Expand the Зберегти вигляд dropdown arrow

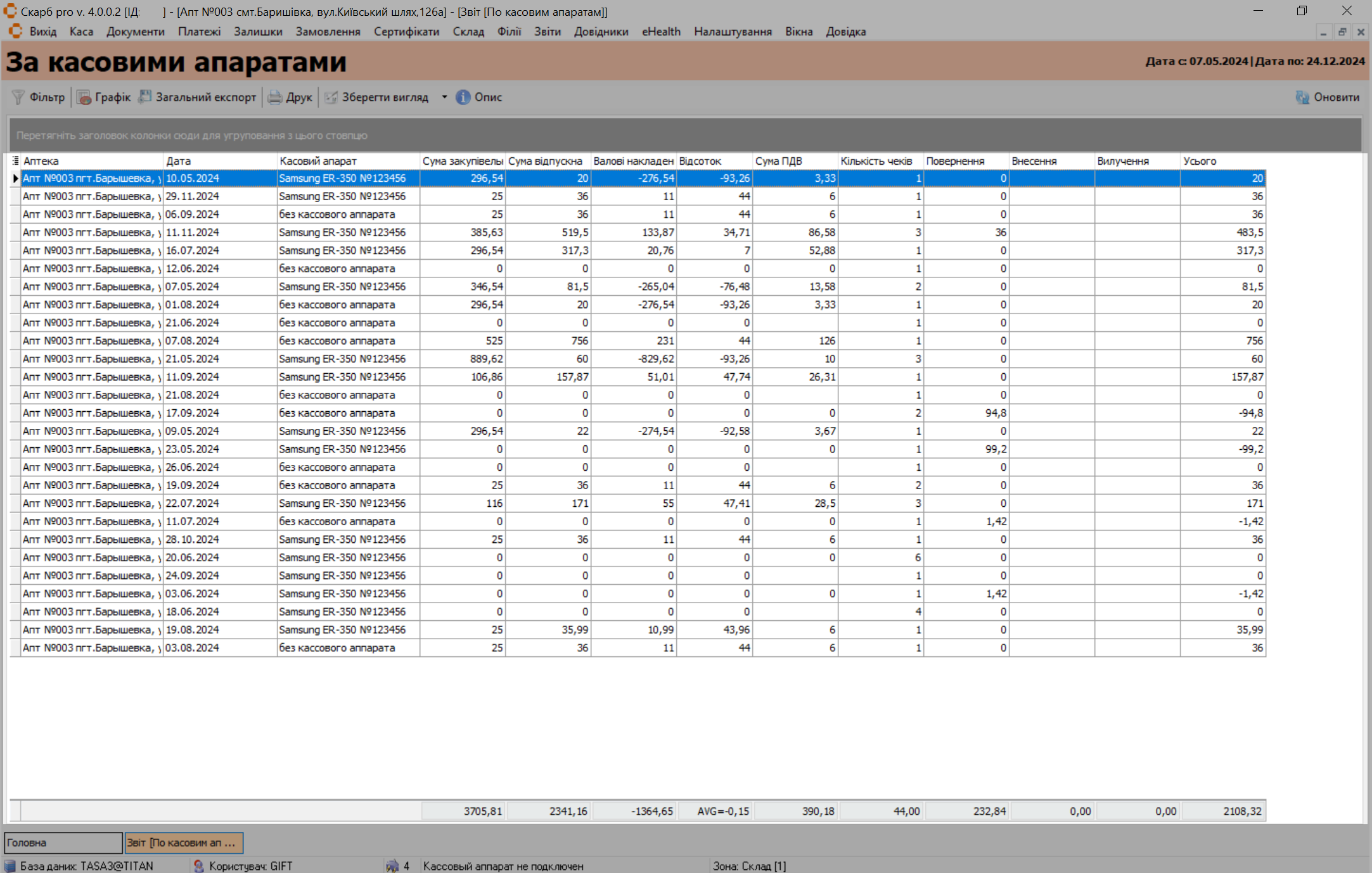(x=444, y=97)
